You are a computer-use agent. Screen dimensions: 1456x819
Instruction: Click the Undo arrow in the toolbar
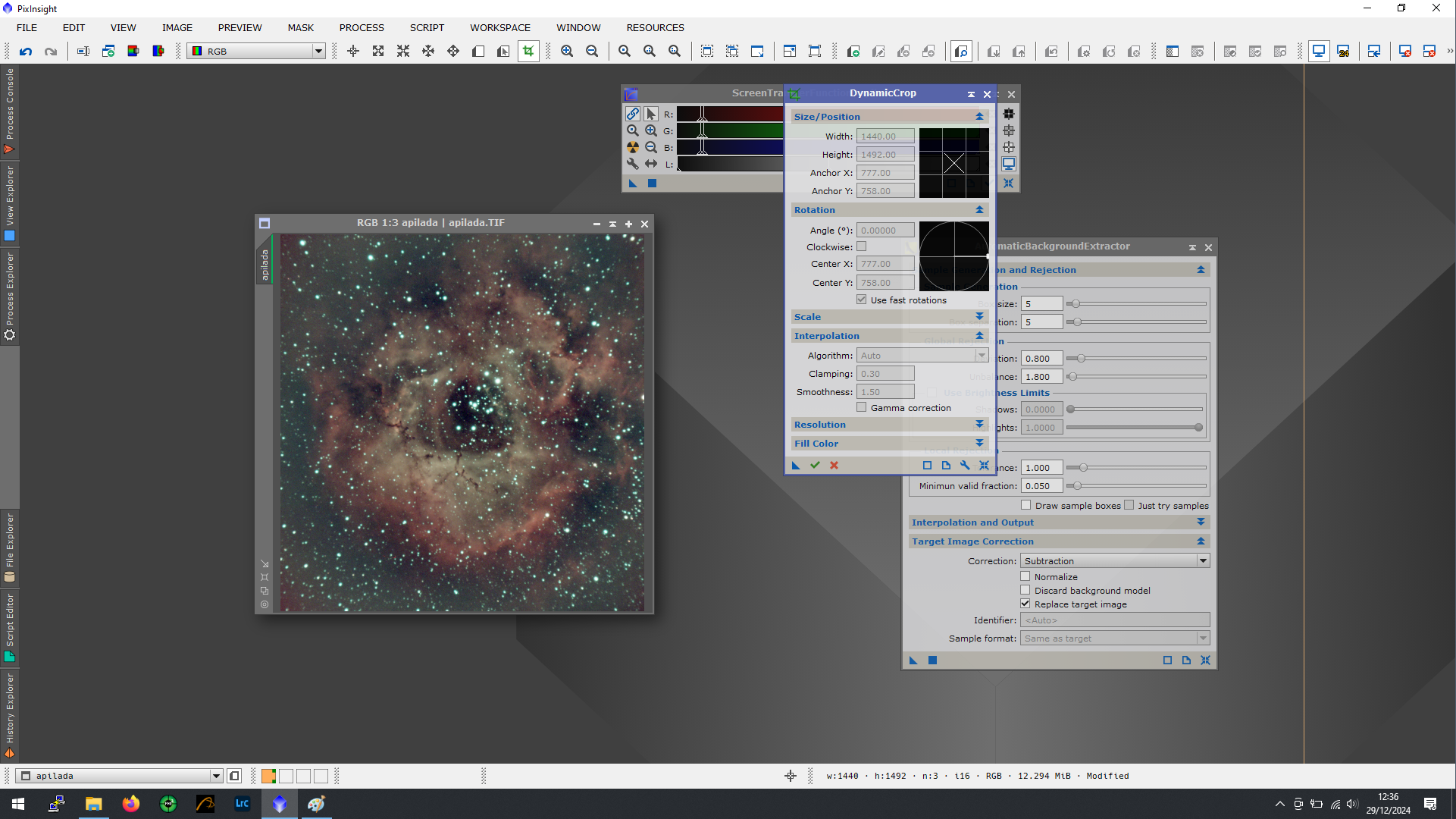coord(26,52)
